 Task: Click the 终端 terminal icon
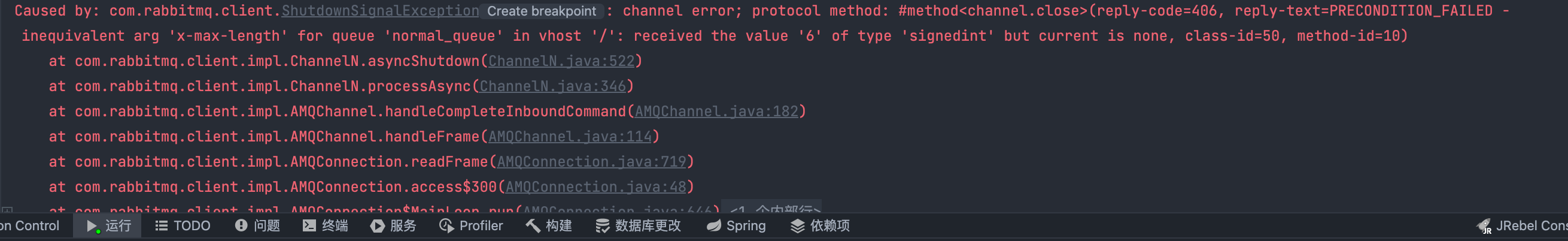coord(309,226)
